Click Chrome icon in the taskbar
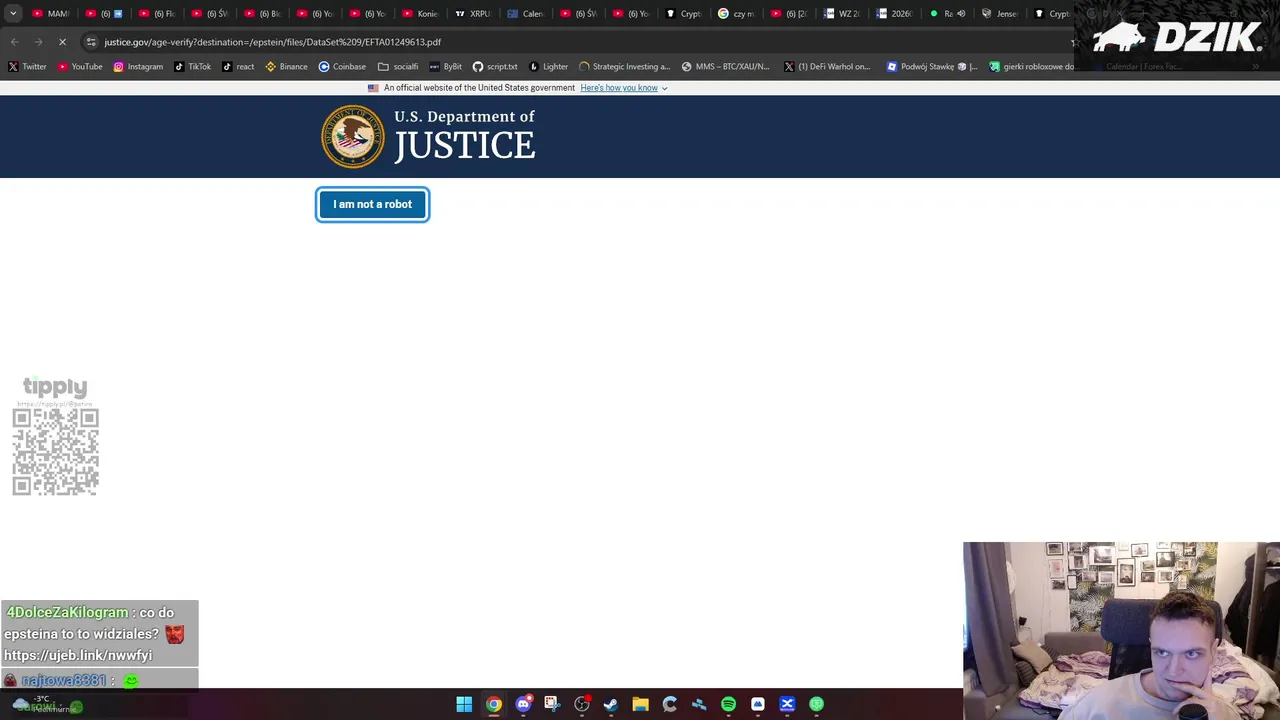1280x720 pixels. (494, 704)
